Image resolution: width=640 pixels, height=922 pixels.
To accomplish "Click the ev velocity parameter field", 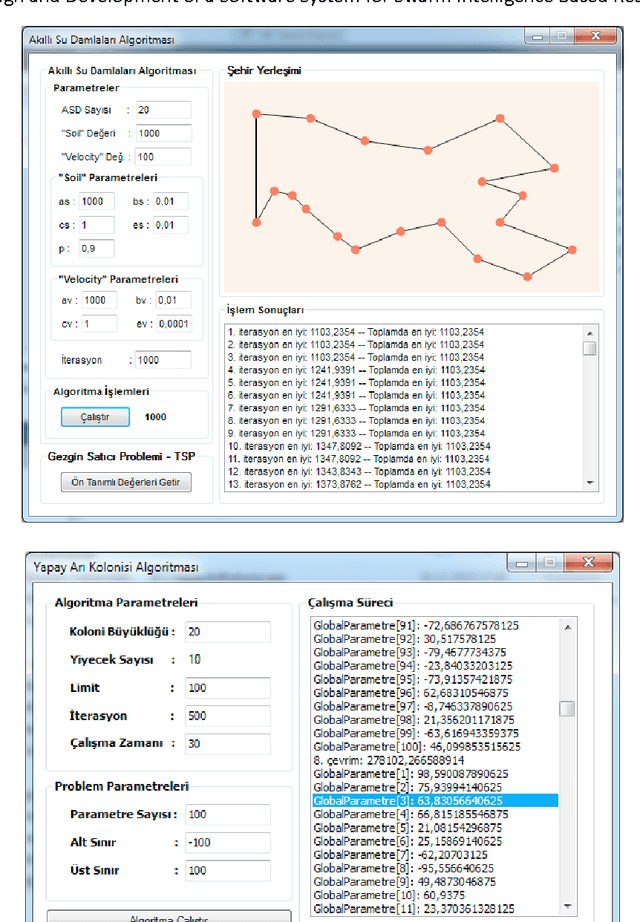I will [174, 323].
